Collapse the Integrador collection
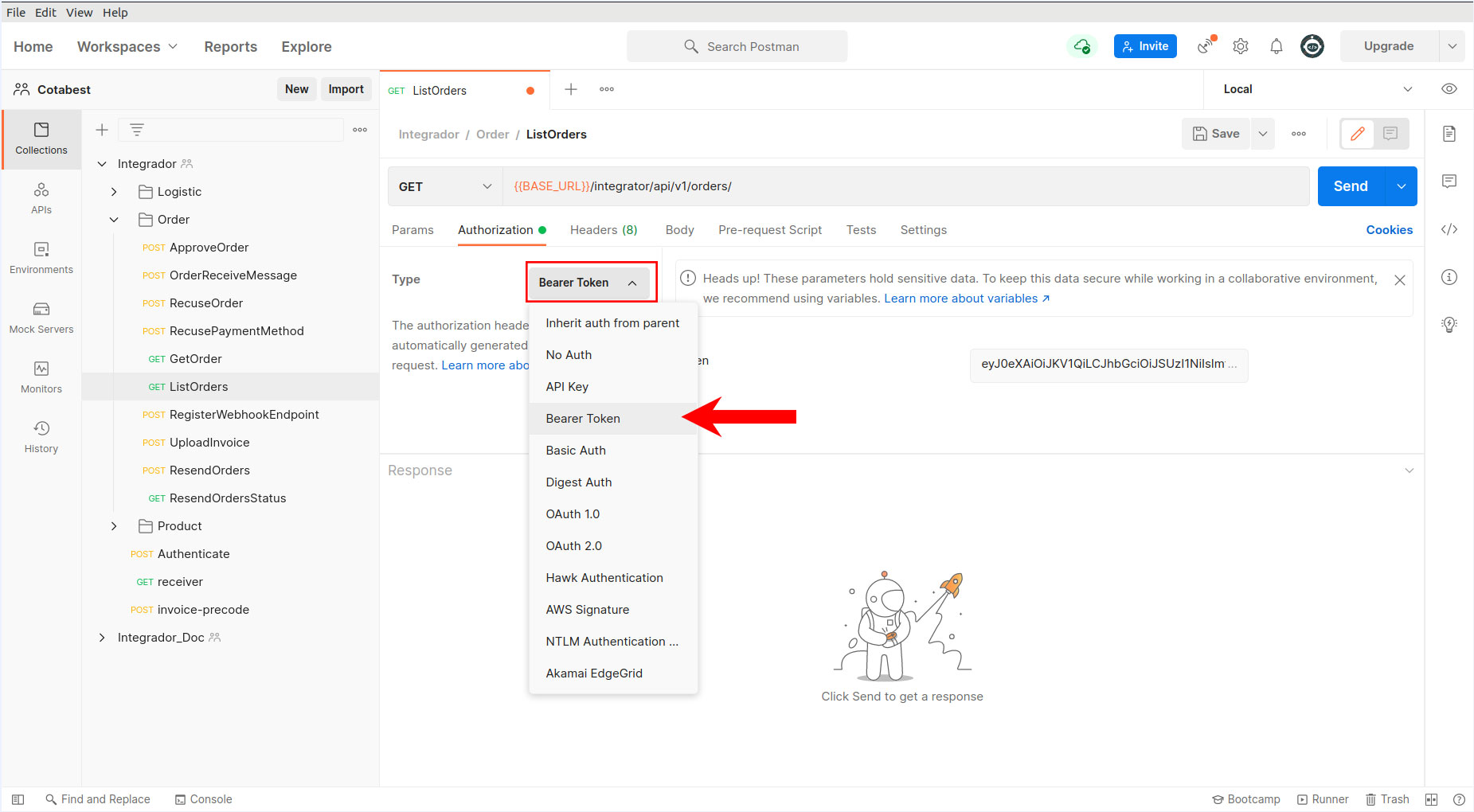1474x812 pixels. click(x=102, y=164)
